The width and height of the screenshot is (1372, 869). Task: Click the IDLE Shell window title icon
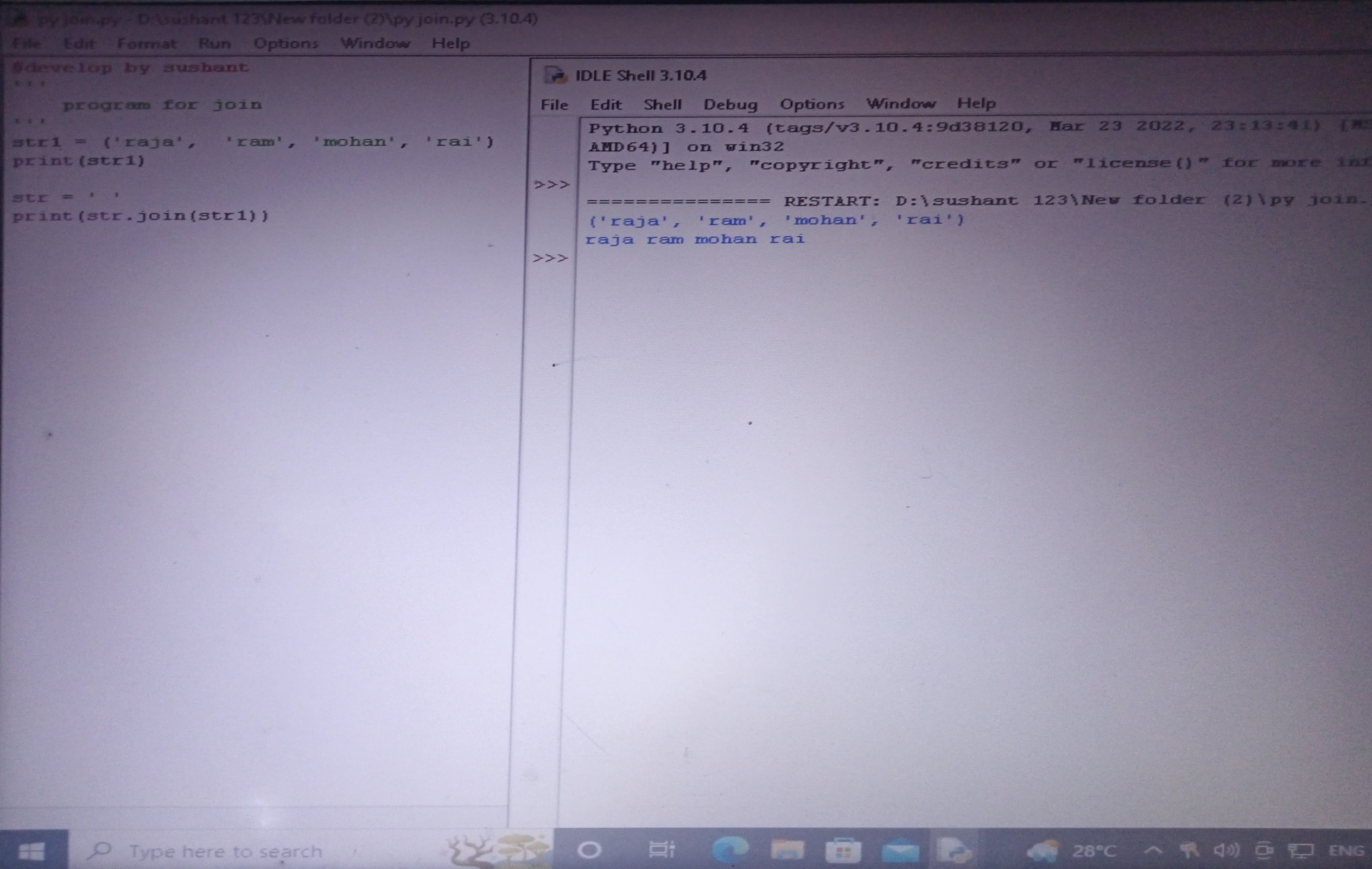pyautogui.click(x=555, y=75)
